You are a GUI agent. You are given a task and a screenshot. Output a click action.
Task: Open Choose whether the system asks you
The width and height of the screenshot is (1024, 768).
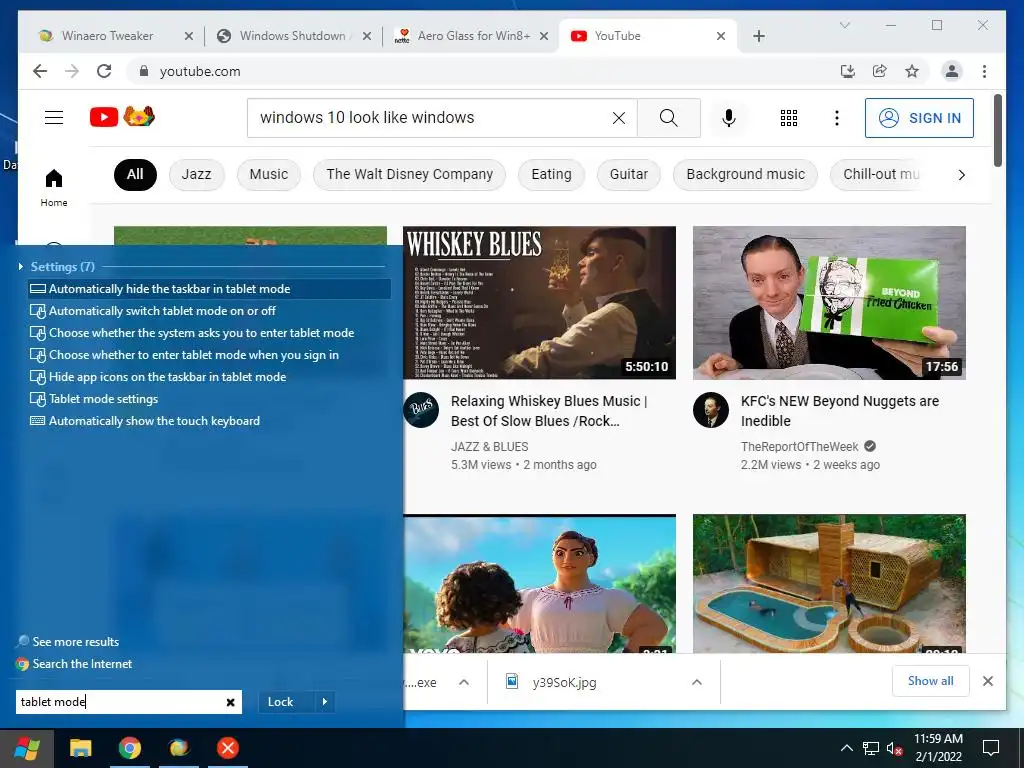pyautogui.click(x=209, y=333)
